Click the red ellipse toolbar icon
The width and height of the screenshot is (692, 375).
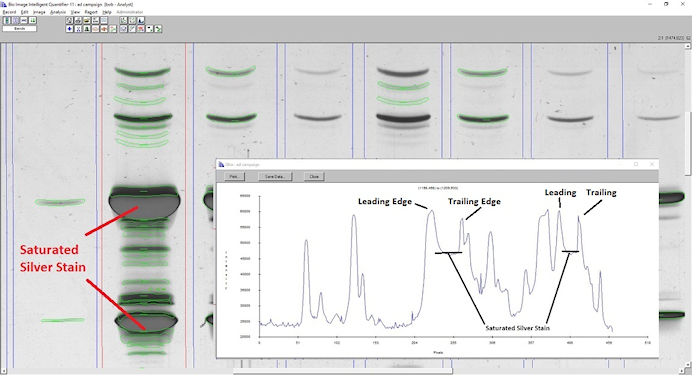click(95, 29)
